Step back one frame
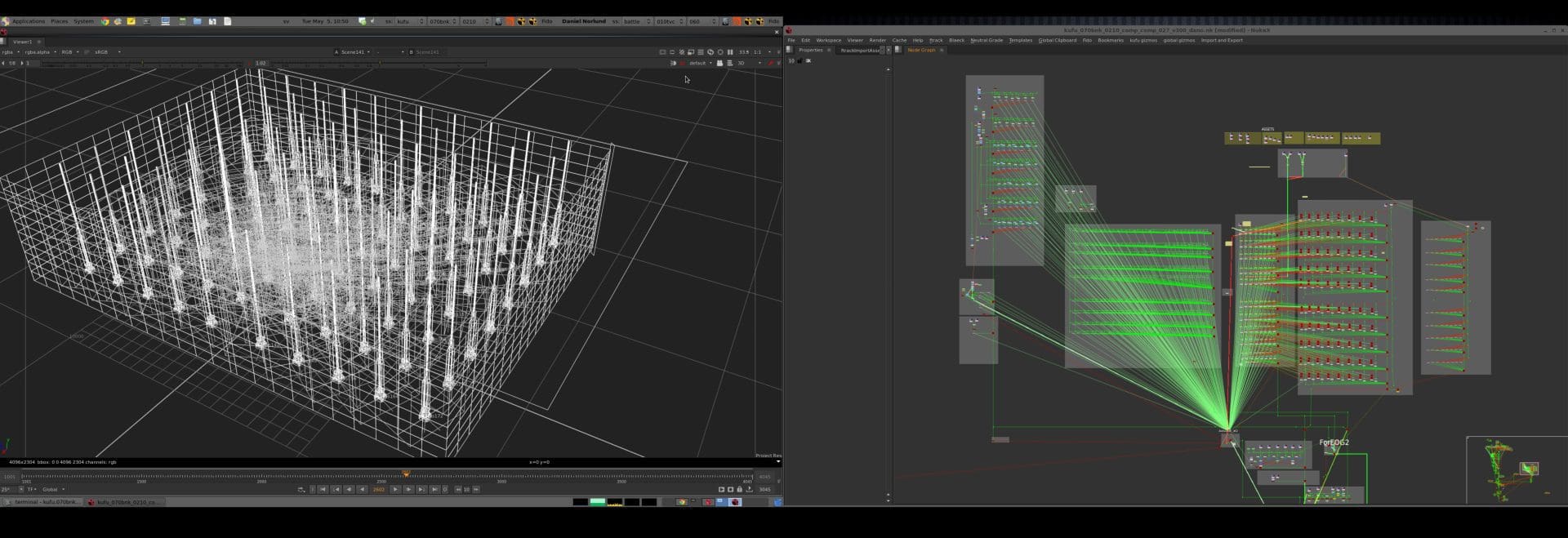 coord(349,489)
